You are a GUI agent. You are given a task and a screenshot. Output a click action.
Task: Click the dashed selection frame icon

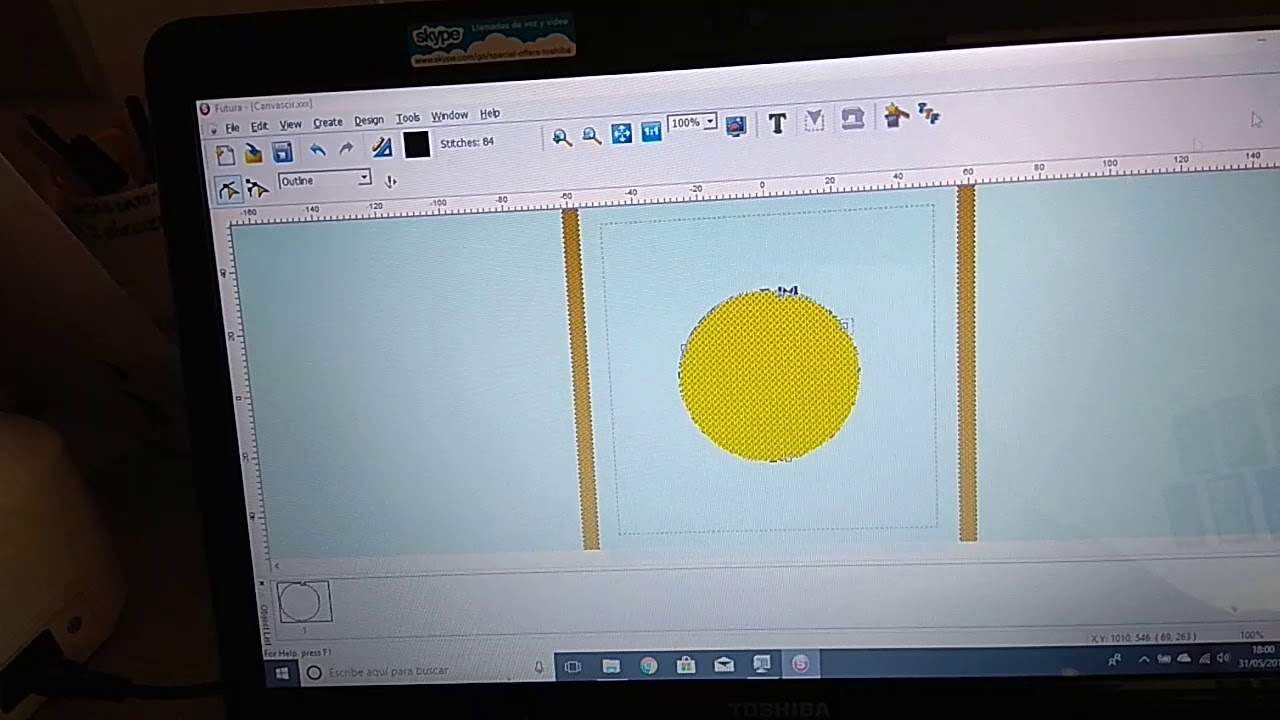[x=814, y=121]
